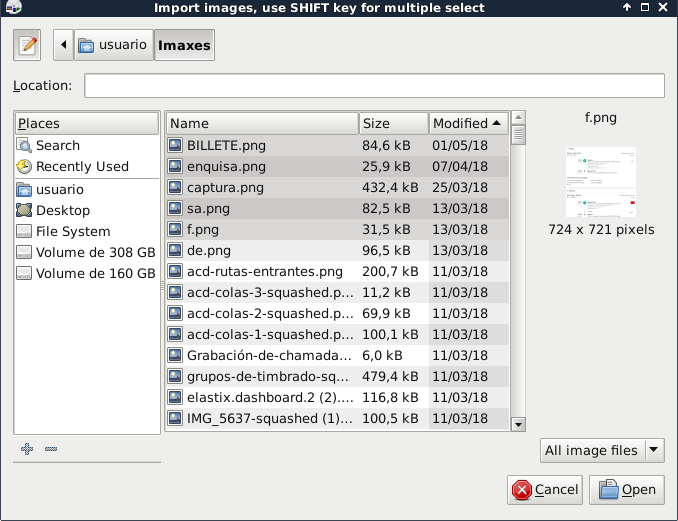Choose File System in Places

(73, 231)
